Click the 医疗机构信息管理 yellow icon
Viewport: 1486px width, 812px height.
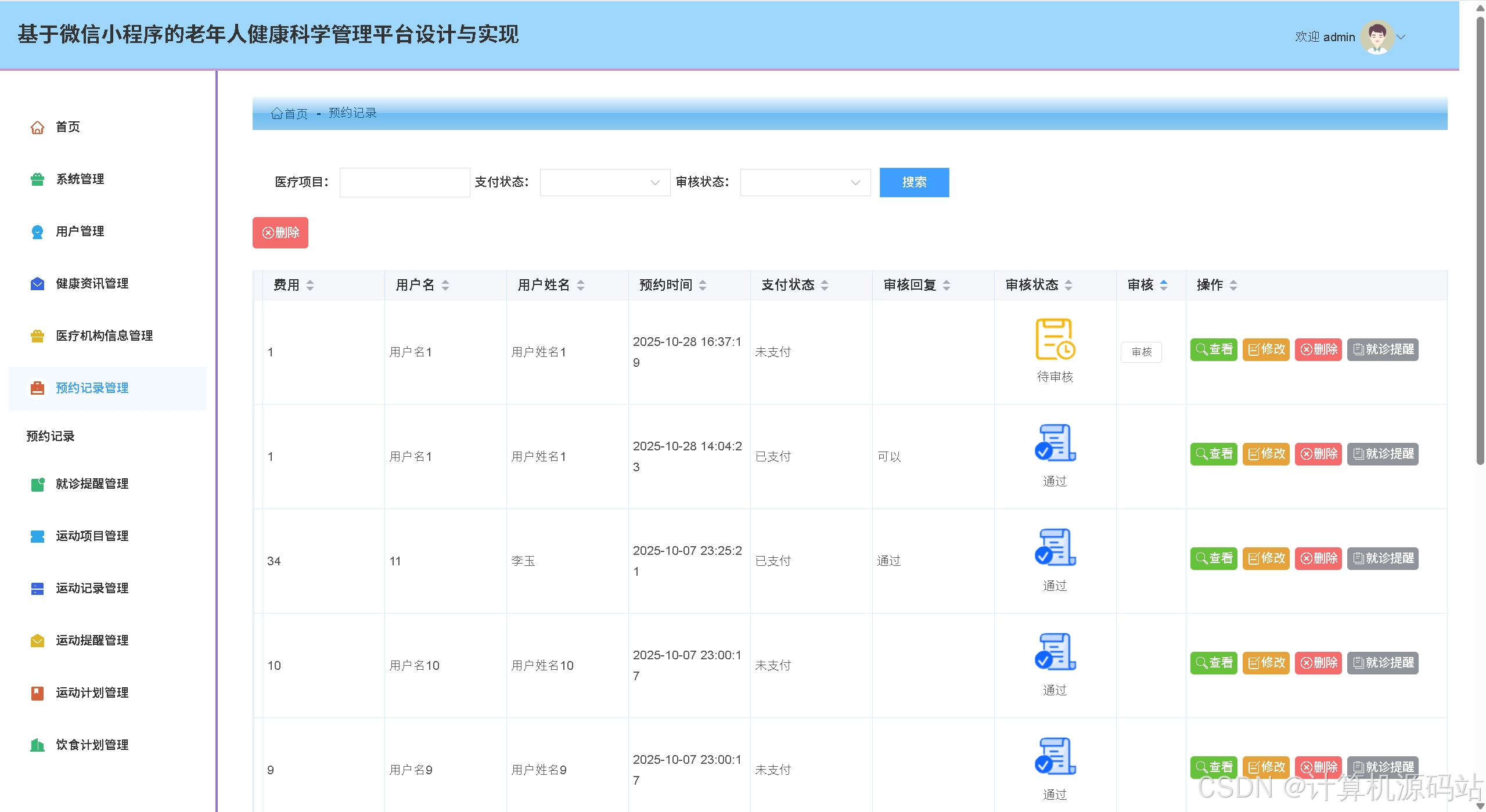pyautogui.click(x=37, y=336)
